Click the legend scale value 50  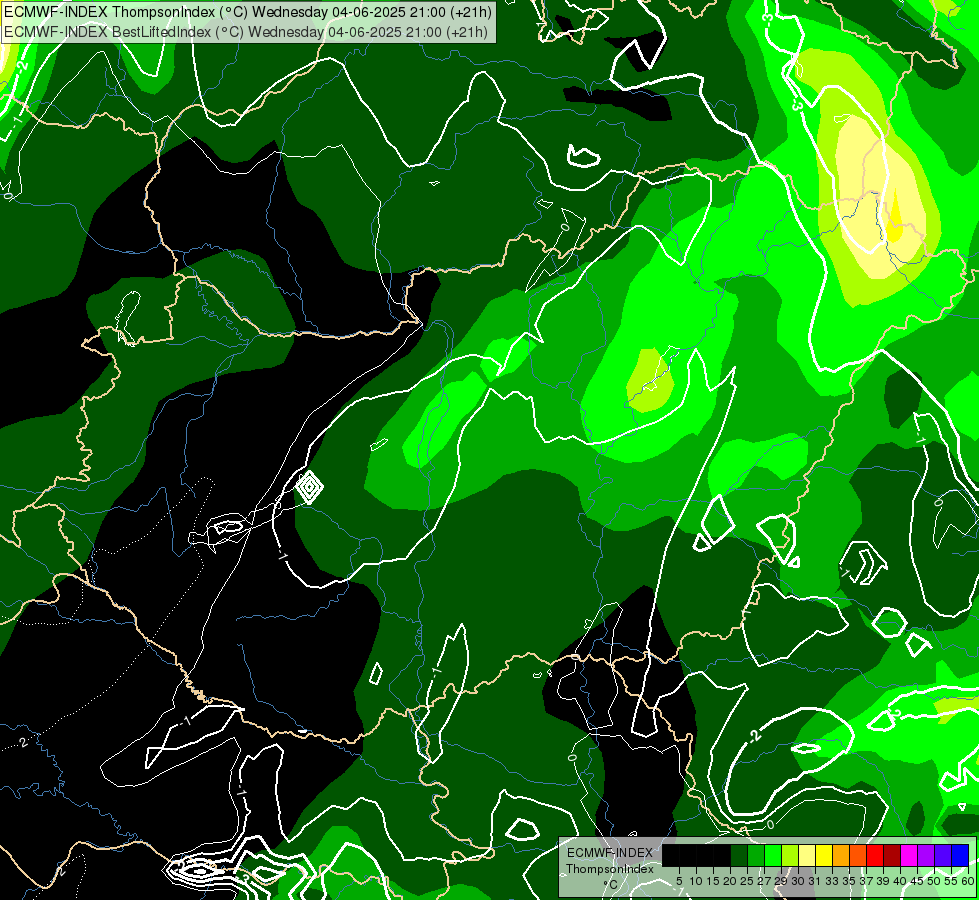coord(934,881)
